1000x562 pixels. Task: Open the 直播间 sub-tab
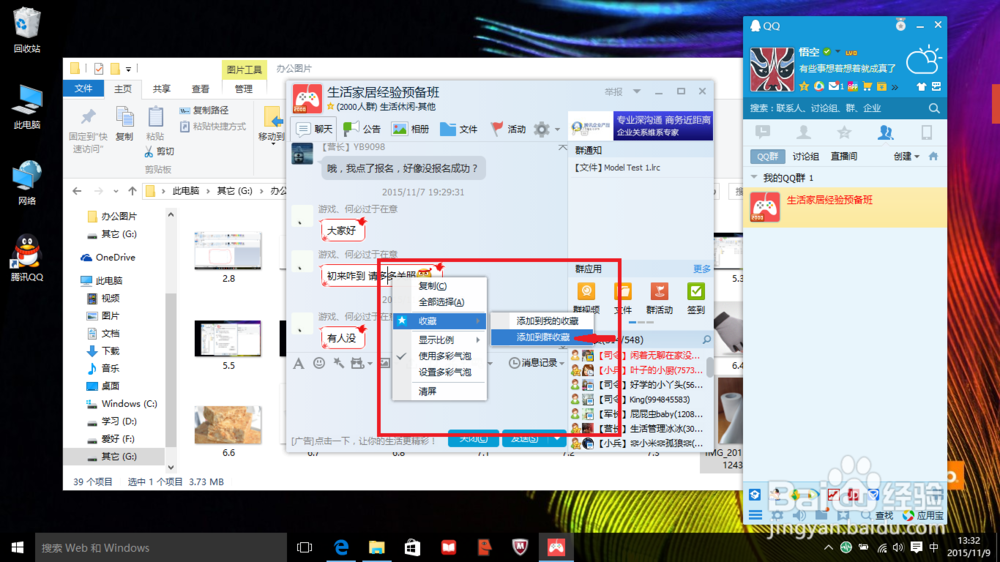[x=844, y=156]
